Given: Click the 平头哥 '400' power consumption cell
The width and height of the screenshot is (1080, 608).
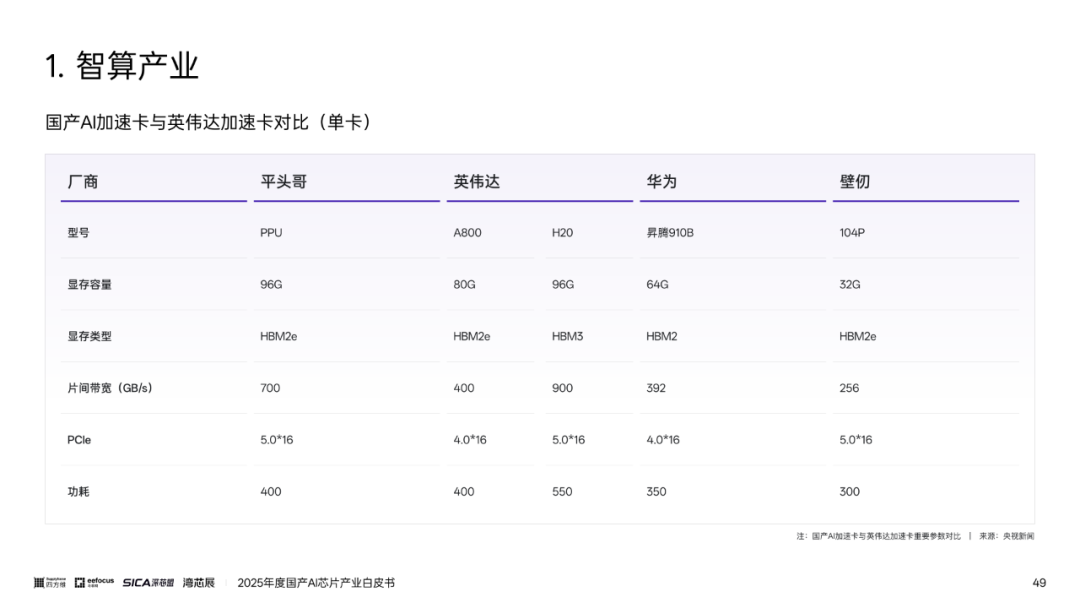Looking at the screenshot, I should pos(271,492).
